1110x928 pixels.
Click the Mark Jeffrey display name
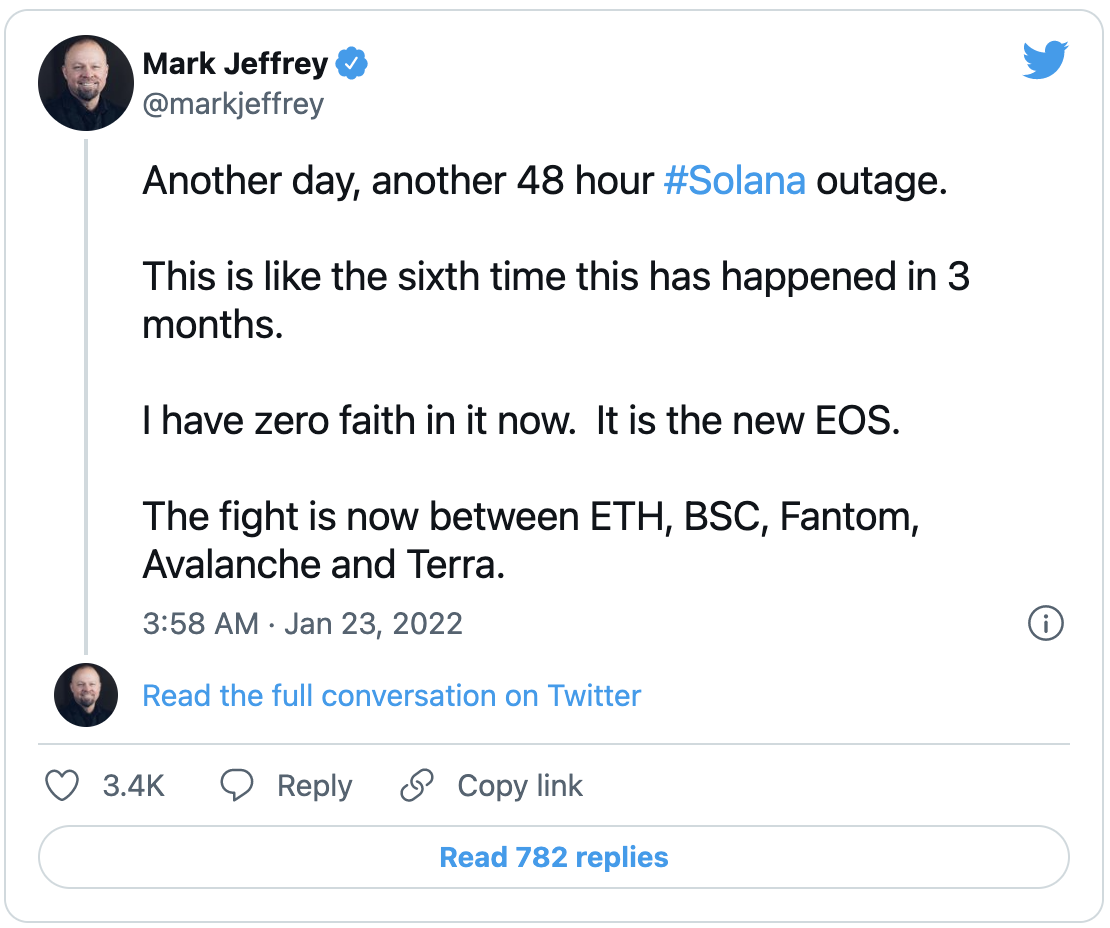[x=235, y=63]
